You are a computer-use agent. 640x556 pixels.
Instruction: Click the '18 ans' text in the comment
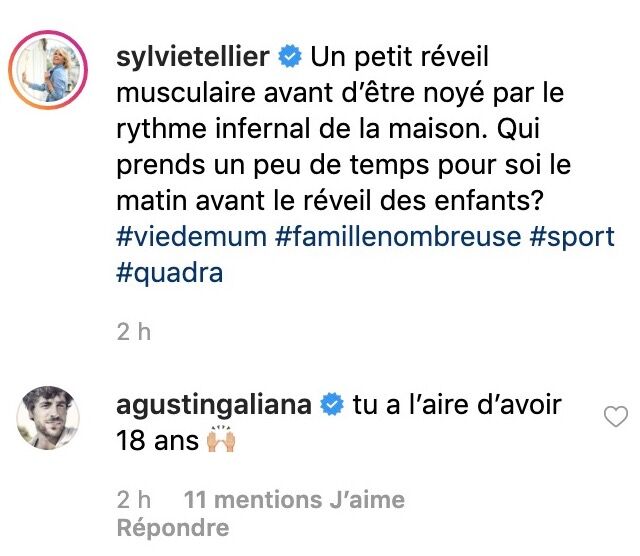(x=158, y=441)
